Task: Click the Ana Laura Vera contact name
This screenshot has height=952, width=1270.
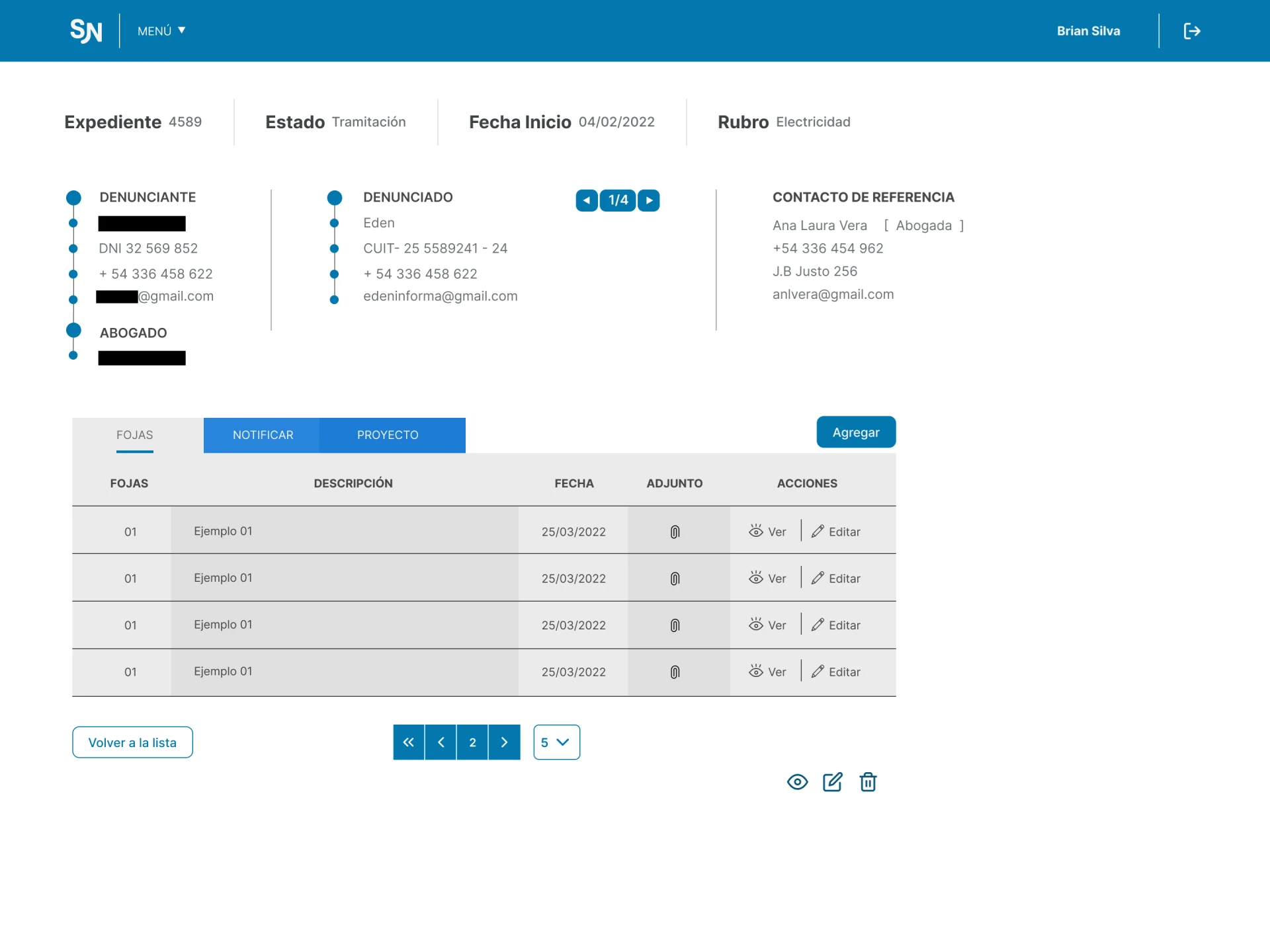Action: [x=820, y=225]
